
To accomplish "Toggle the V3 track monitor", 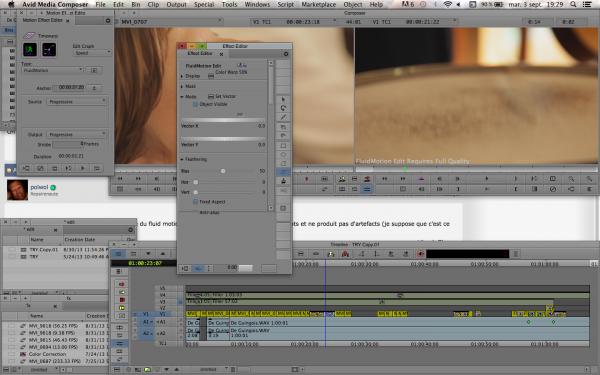I will [181, 302].
